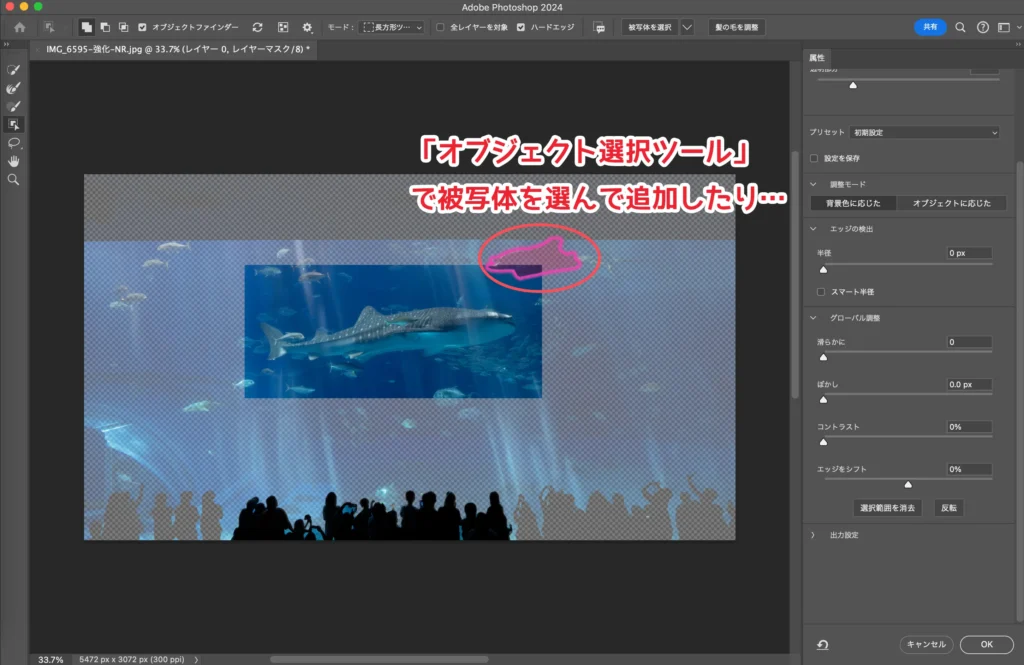The image size is (1024, 665).
Task: Click the Object Finder refresh icon
Action: coord(257,27)
